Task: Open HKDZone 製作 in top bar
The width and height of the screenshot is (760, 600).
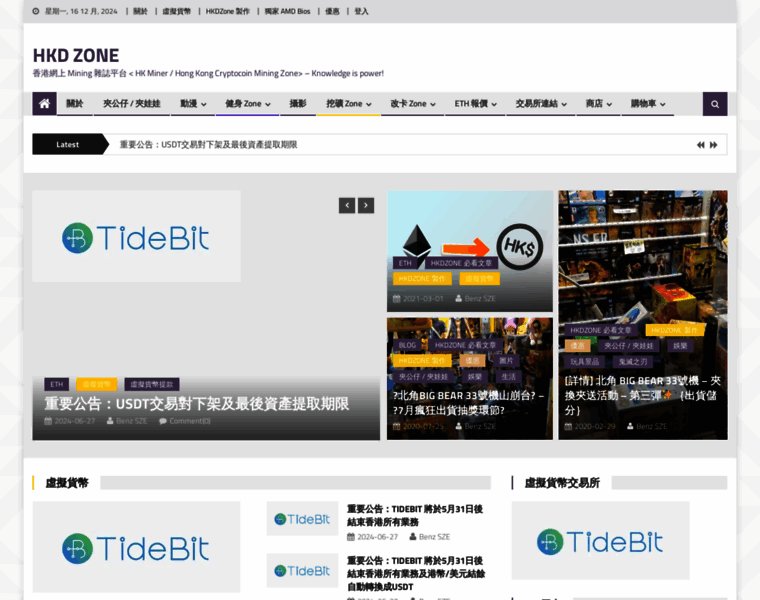Action: click(227, 11)
